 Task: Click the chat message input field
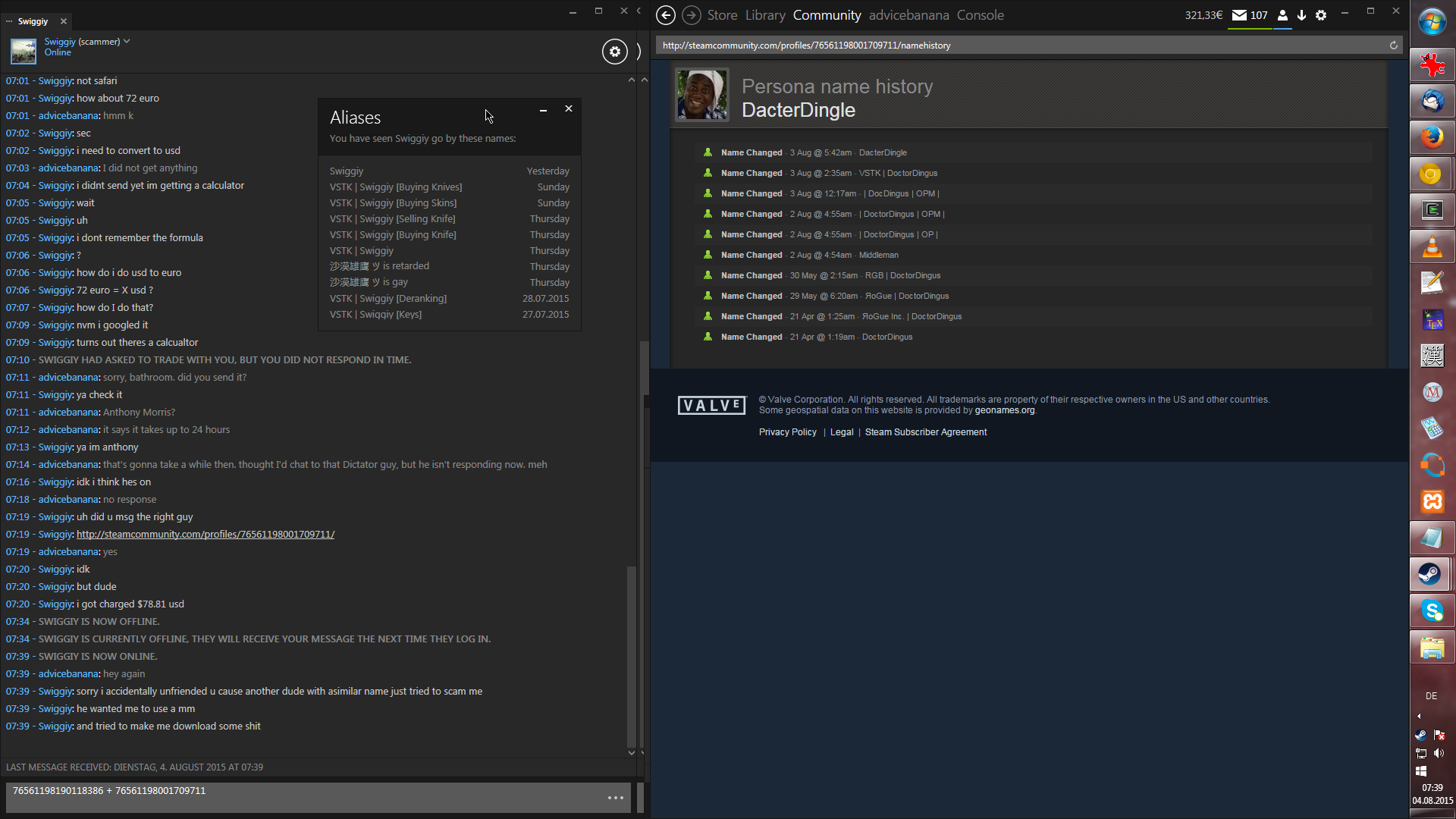pyautogui.click(x=303, y=796)
